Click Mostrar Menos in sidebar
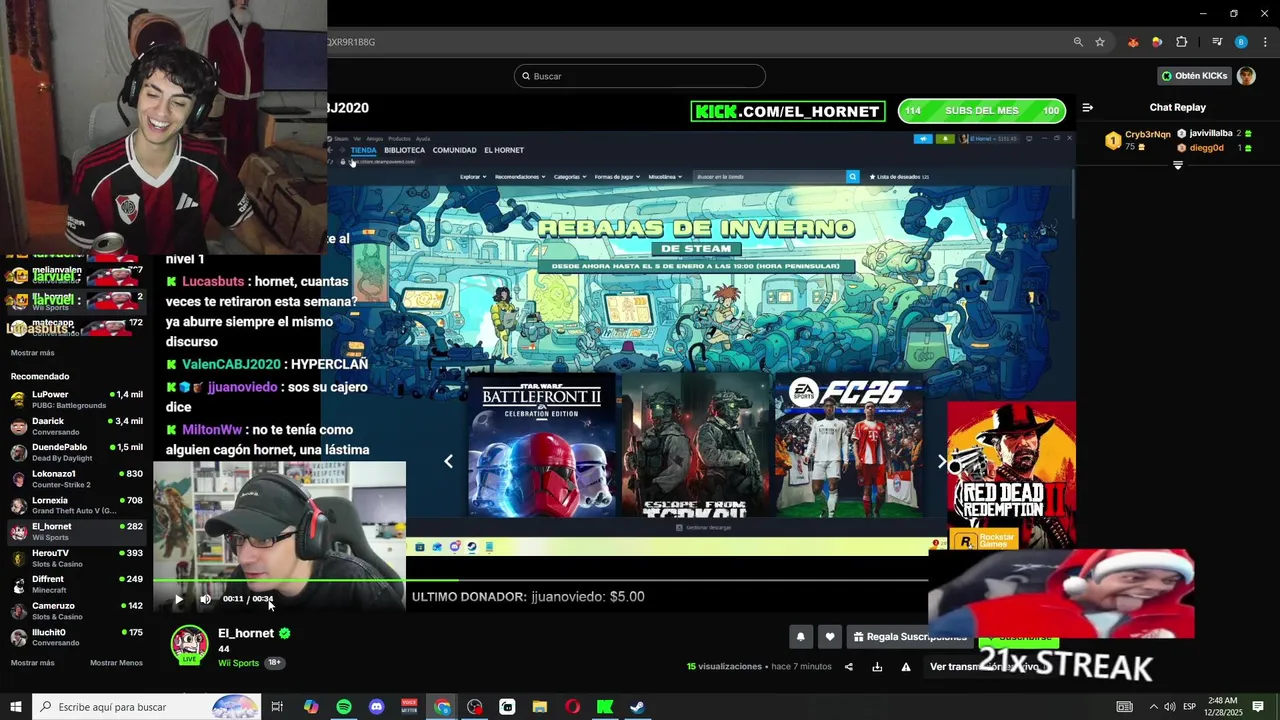Viewport: 1280px width, 720px height. (x=116, y=663)
